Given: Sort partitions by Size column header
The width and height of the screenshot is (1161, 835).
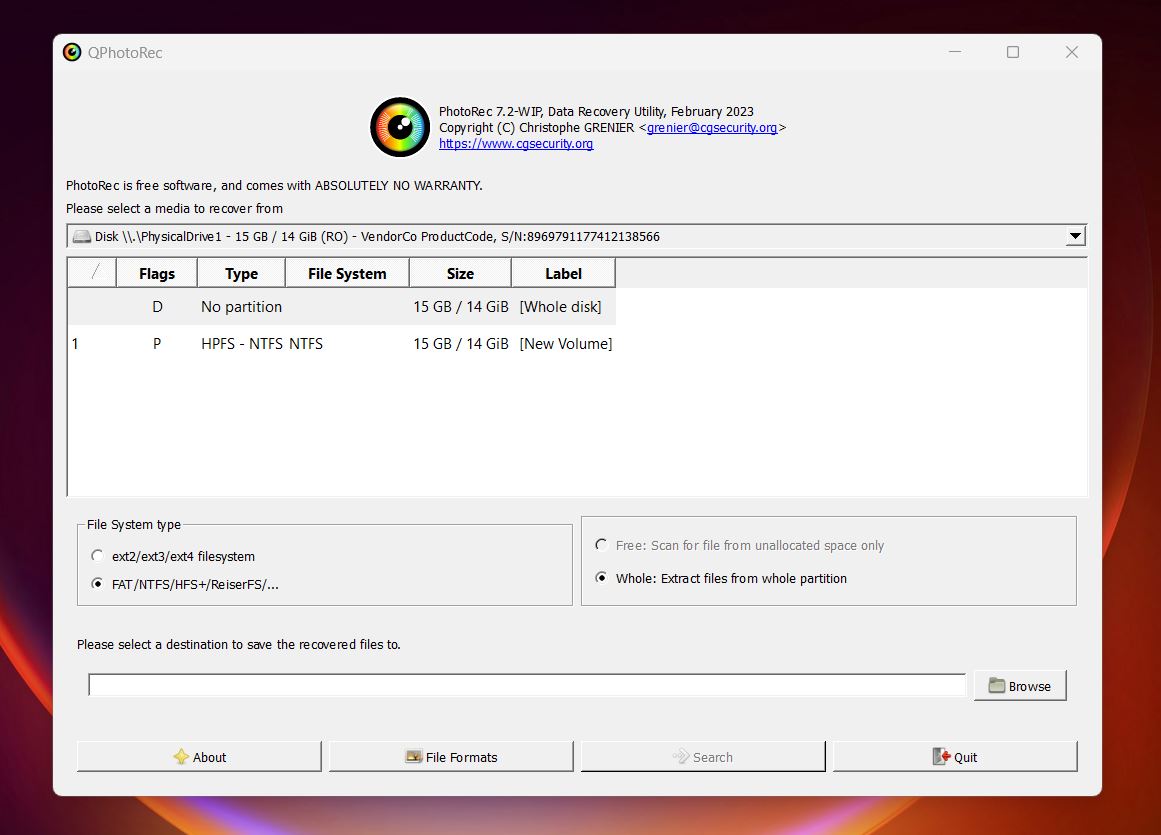Looking at the screenshot, I should point(460,273).
